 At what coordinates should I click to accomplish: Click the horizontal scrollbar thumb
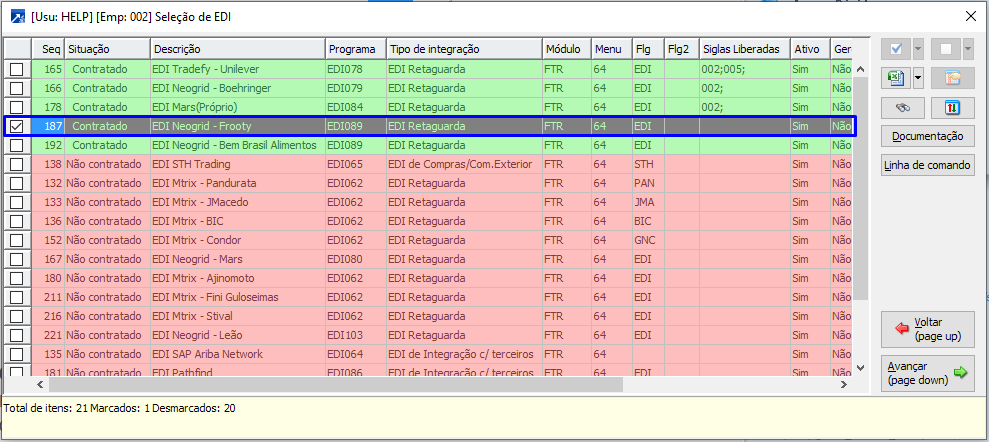coord(336,384)
